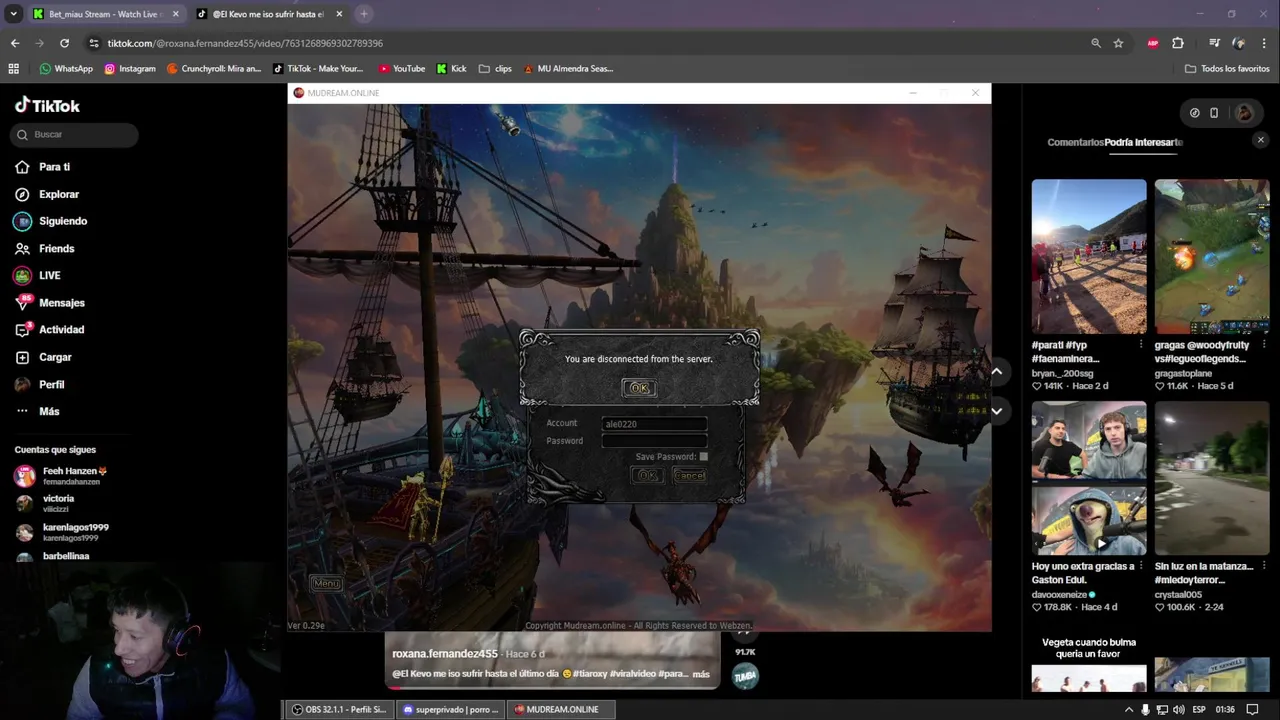Open the ABP extension icon
Screen dimensions: 1280x720
tap(1153, 43)
